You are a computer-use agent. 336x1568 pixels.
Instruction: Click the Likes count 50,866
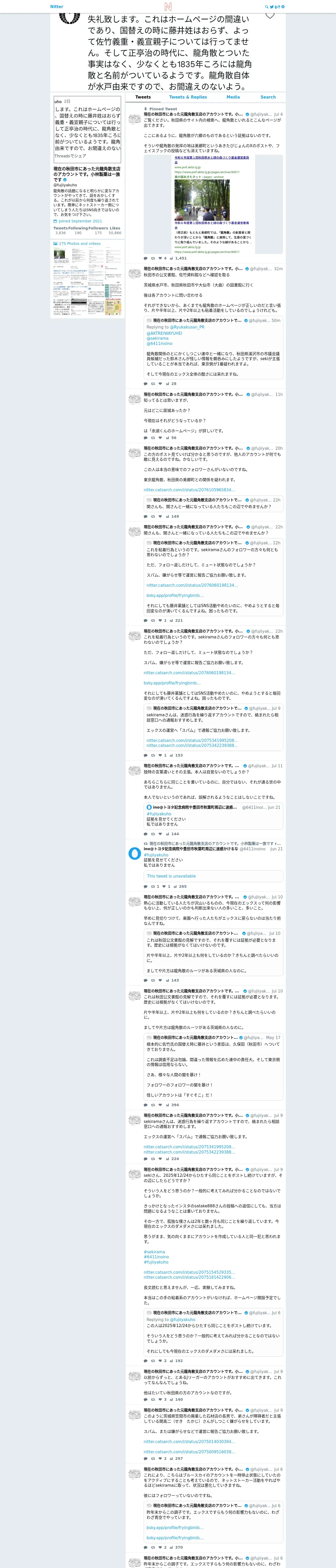(x=115, y=233)
